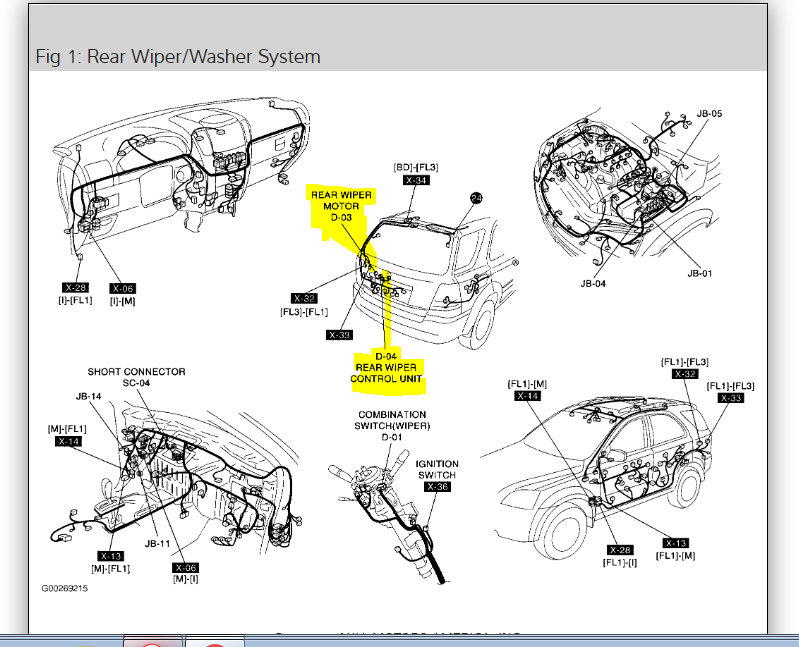Image resolution: width=799 pixels, height=647 pixels.
Task: Click the X-36 ignition switch label
Action: 437,487
